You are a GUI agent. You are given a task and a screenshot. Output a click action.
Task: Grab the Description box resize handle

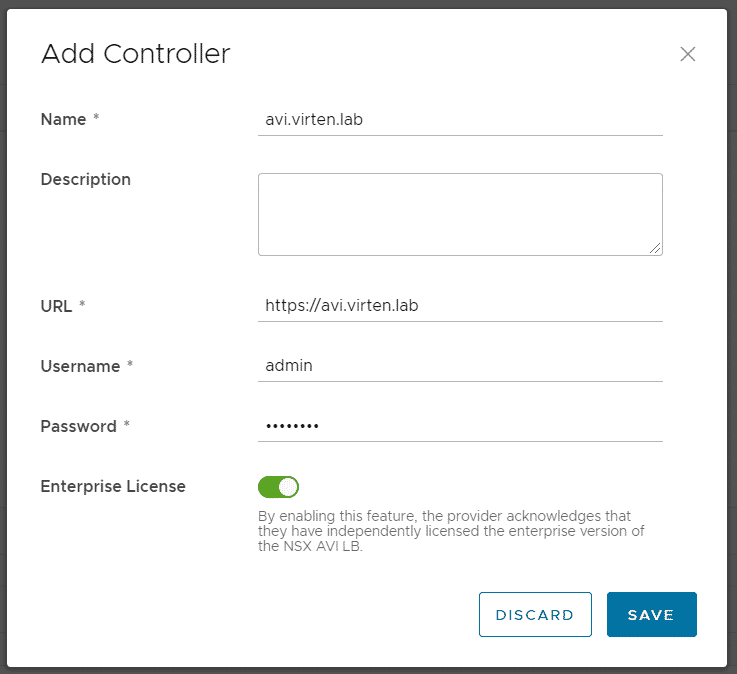(655, 248)
